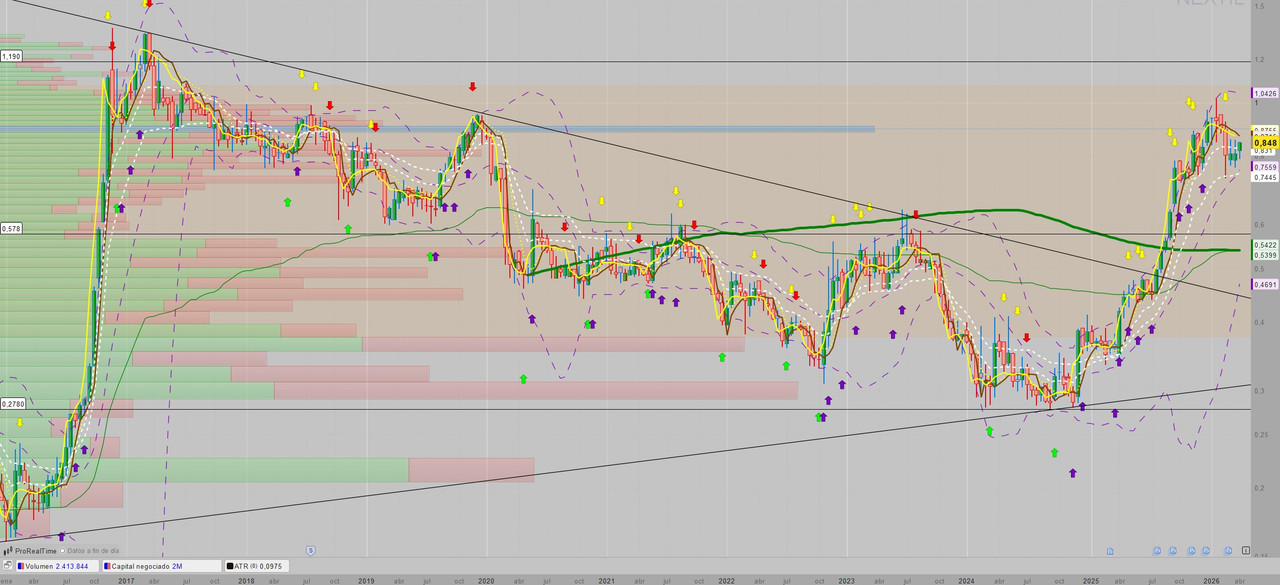Click the black ATR color swatch
Image resolution: width=1280 pixels, height=585 pixels.
[x=230, y=566]
